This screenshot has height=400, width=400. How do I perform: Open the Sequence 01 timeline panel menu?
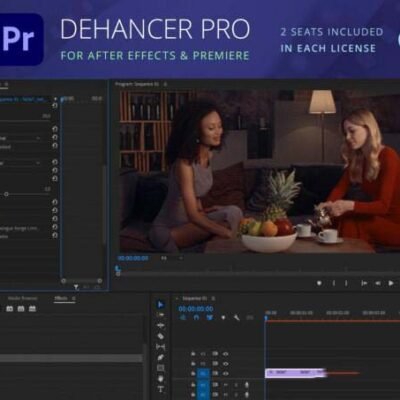(x=213, y=298)
